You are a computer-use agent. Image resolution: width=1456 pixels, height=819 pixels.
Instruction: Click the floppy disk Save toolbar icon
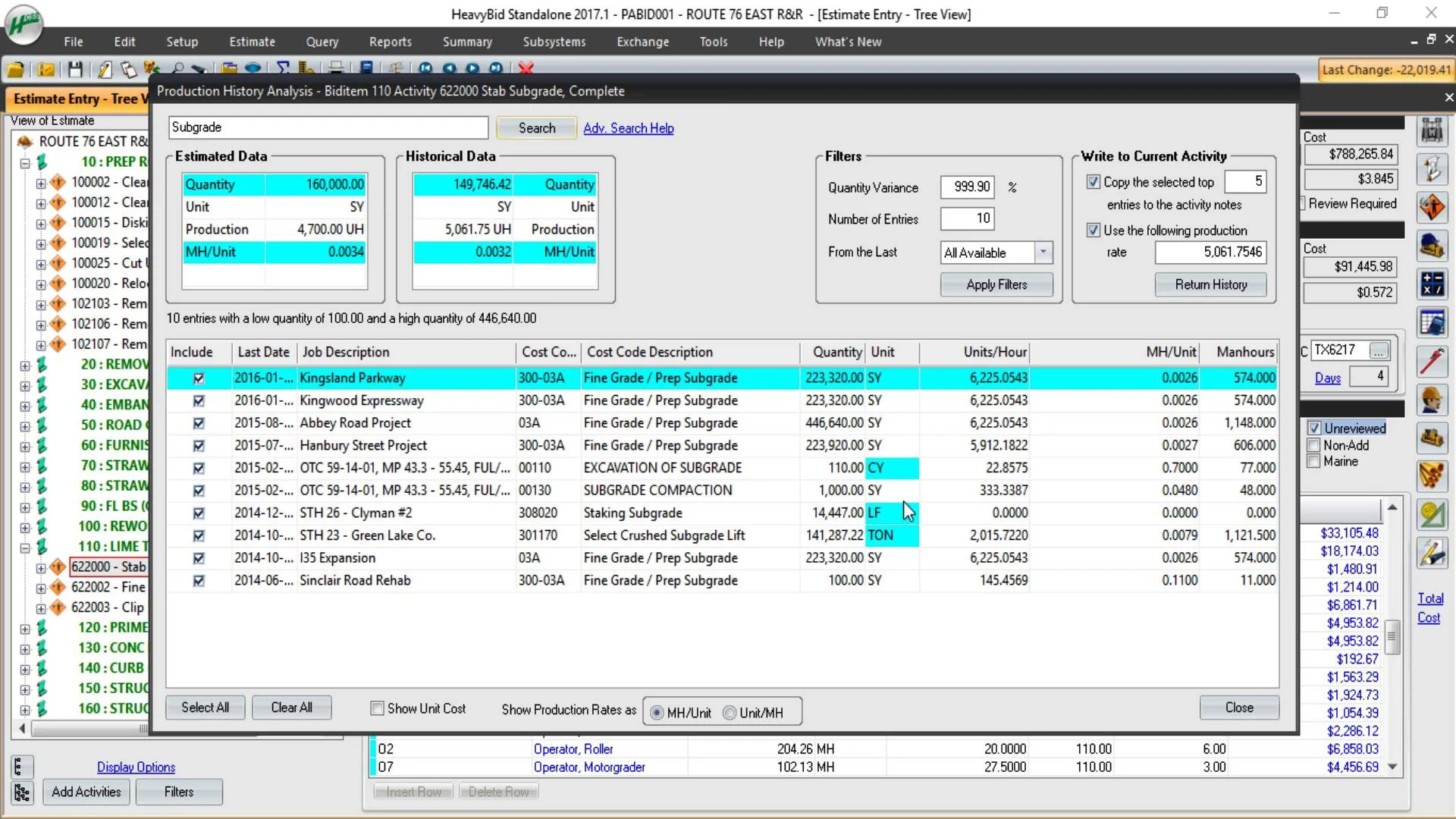point(74,70)
